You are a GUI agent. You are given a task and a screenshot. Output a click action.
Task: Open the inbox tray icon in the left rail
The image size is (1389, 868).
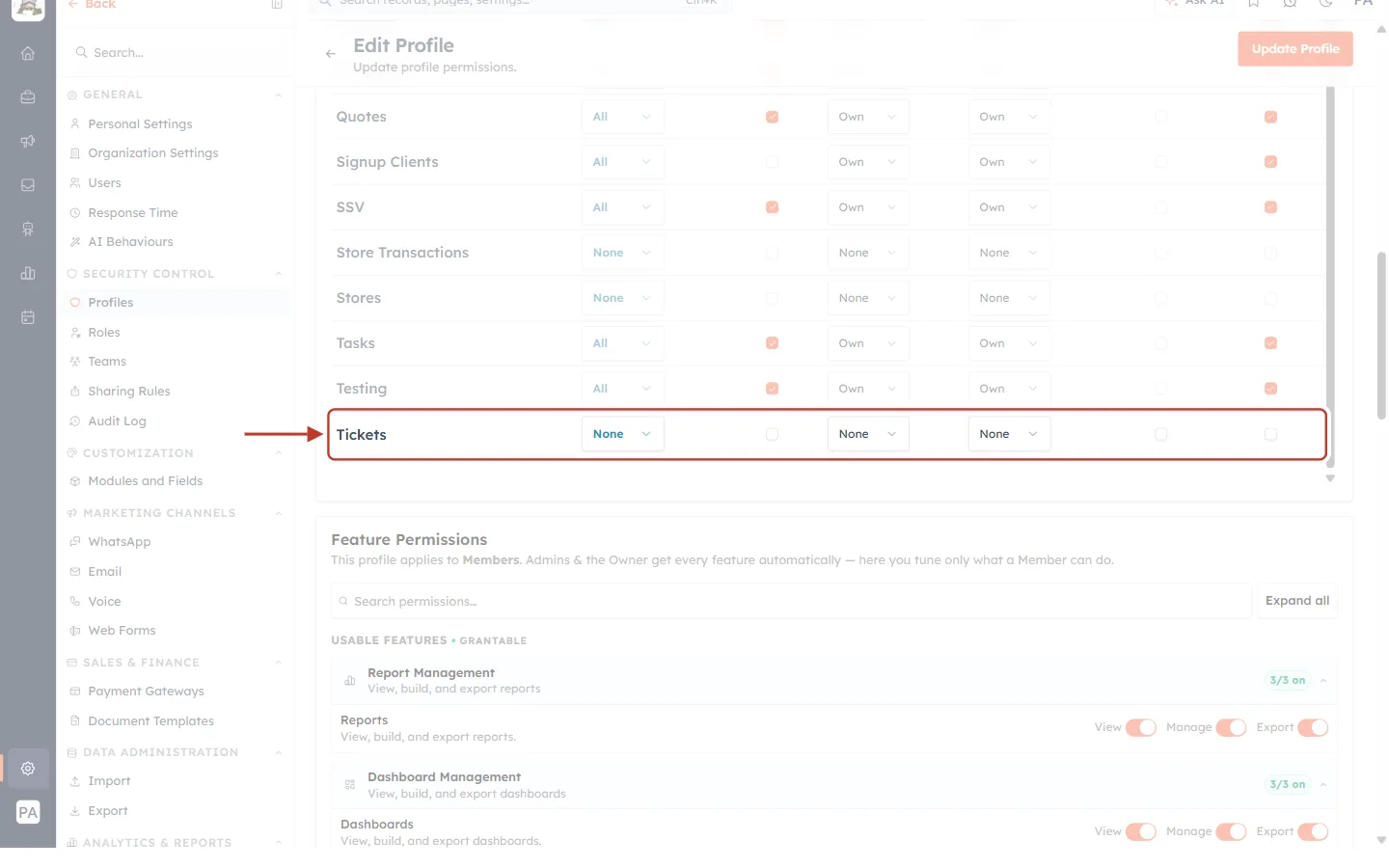[x=28, y=185]
